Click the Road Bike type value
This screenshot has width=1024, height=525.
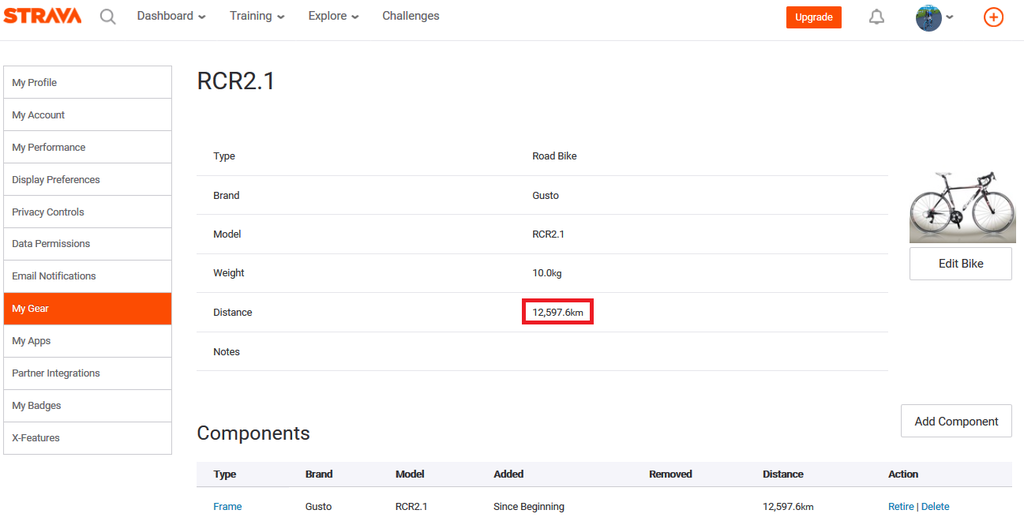tap(554, 156)
